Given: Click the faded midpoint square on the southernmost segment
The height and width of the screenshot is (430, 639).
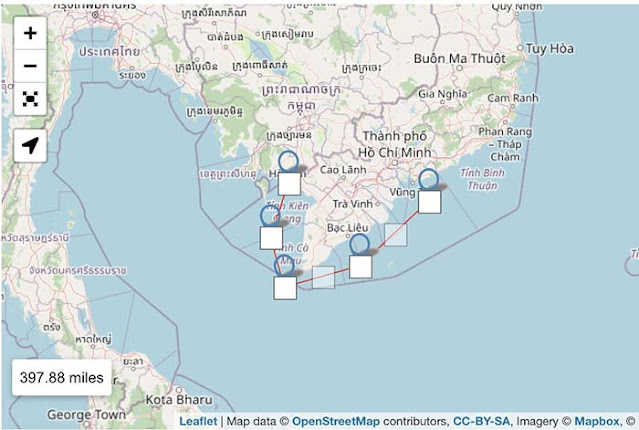Looking at the screenshot, I should point(323,278).
